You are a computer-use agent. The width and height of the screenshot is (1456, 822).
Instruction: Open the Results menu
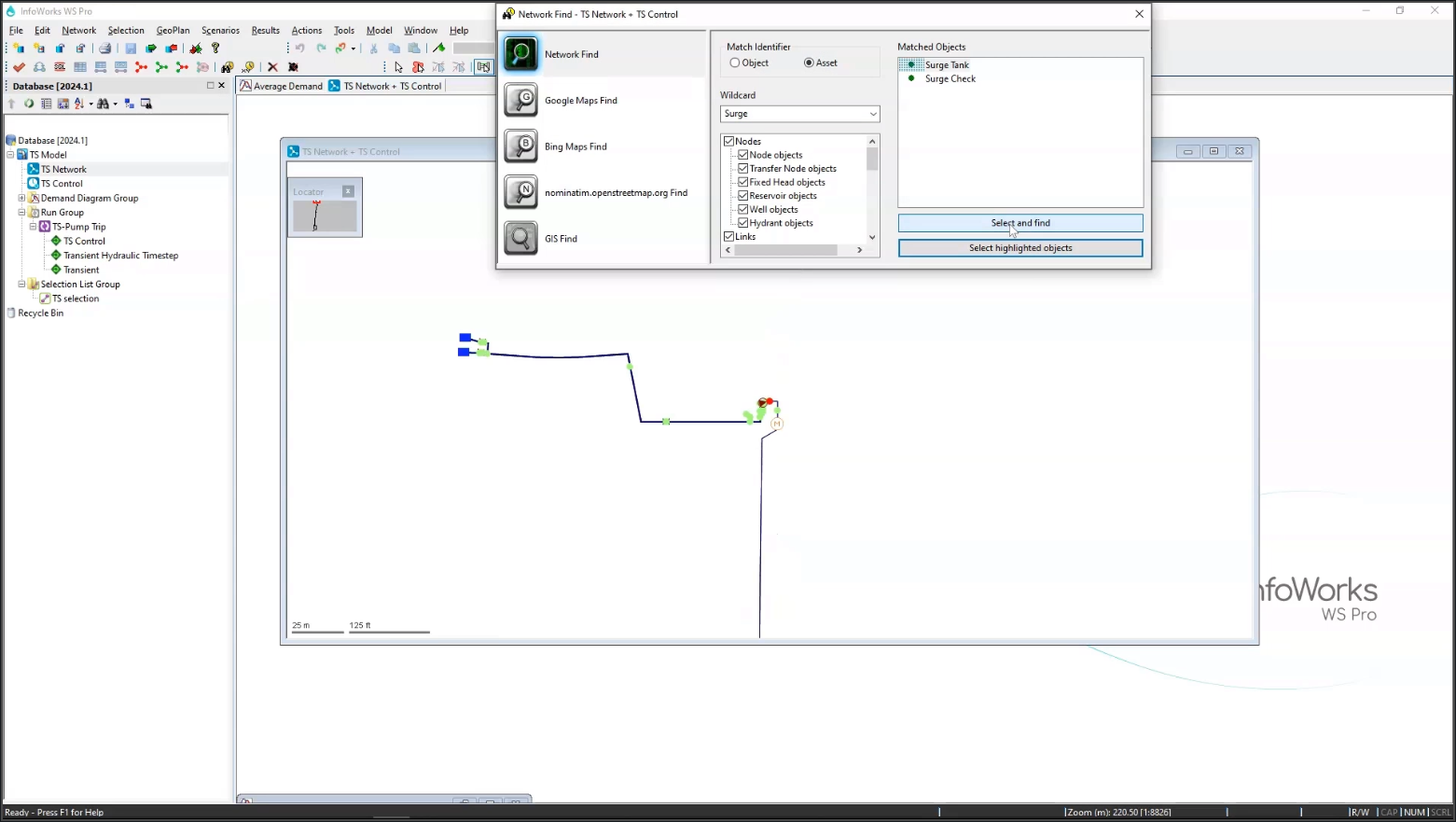(x=266, y=30)
